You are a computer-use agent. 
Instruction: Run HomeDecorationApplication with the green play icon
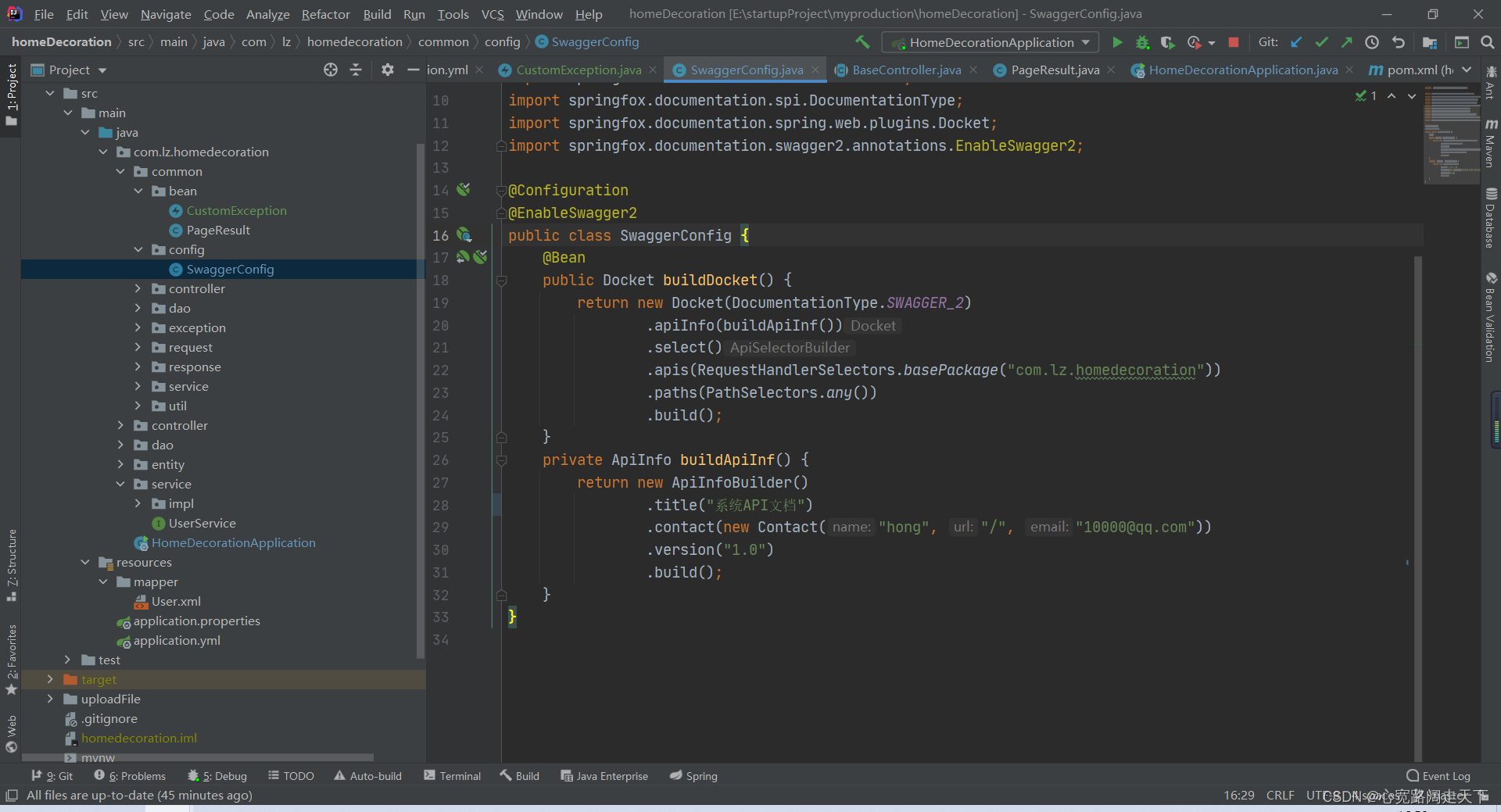(x=1117, y=42)
